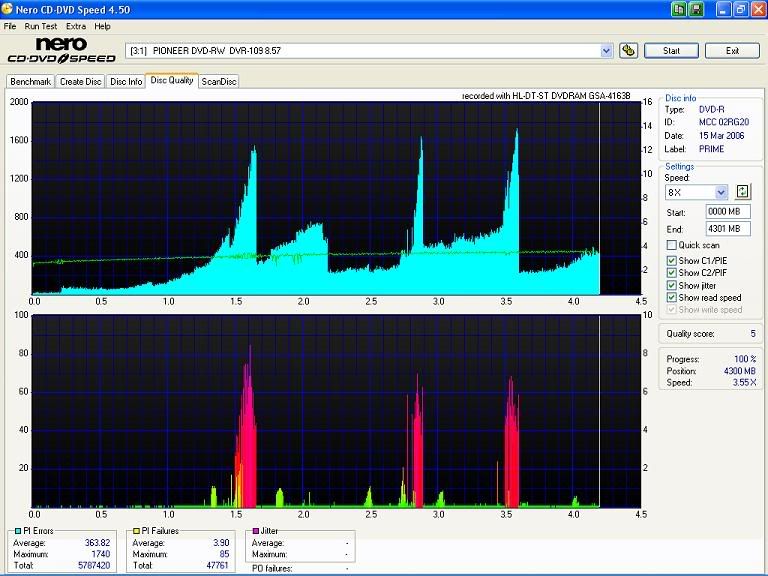Image resolution: width=768 pixels, height=576 pixels.
Task: Click the disc type DVD-R value
Action: point(711,109)
